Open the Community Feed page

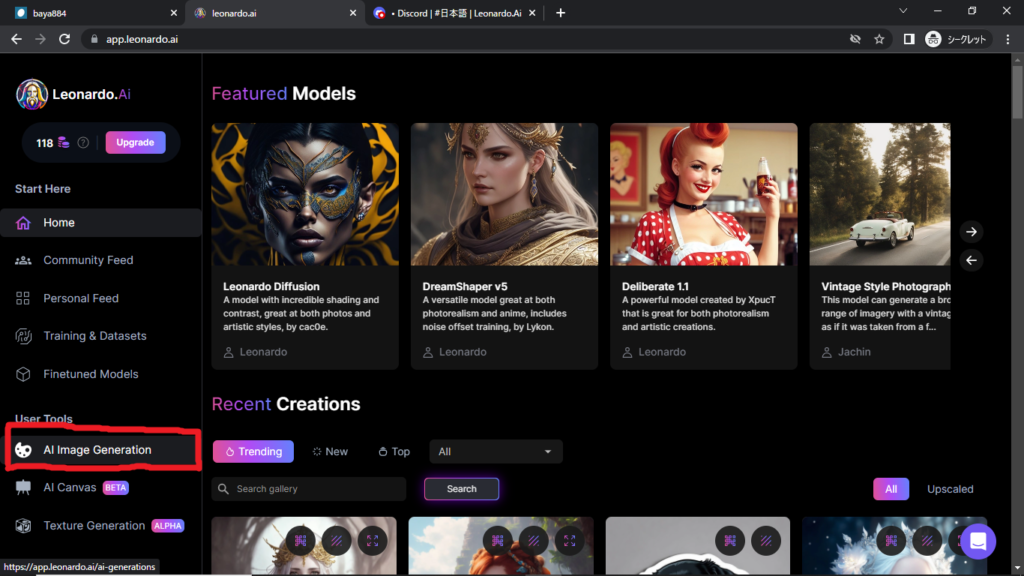tap(88, 260)
